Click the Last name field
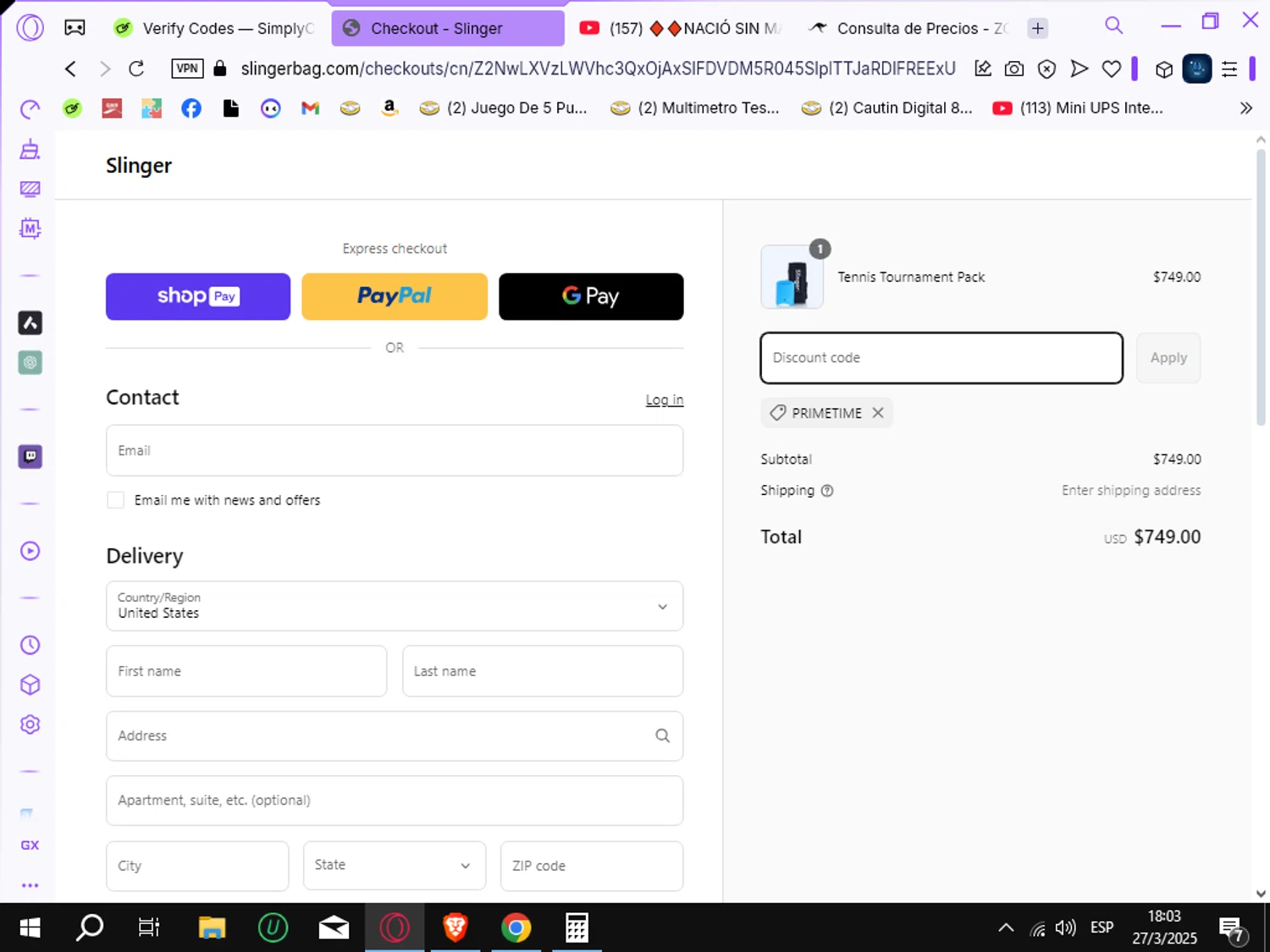The image size is (1270, 952). click(x=543, y=671)
